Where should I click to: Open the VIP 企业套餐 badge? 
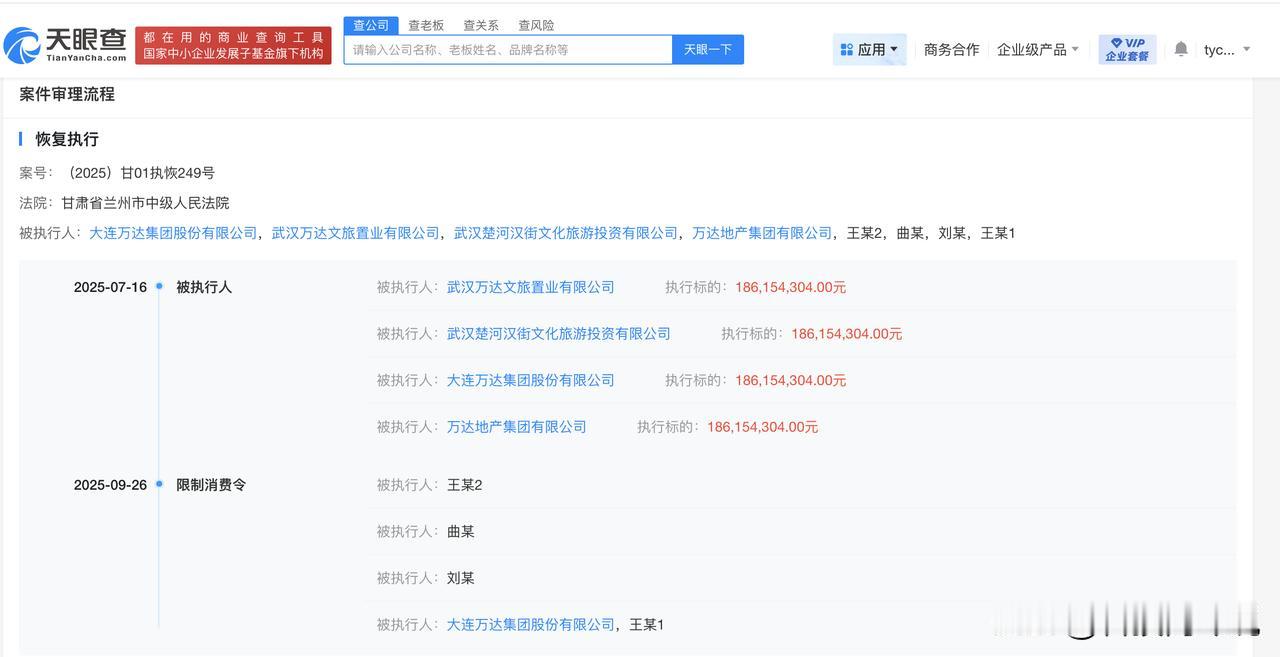point(1127,49)
